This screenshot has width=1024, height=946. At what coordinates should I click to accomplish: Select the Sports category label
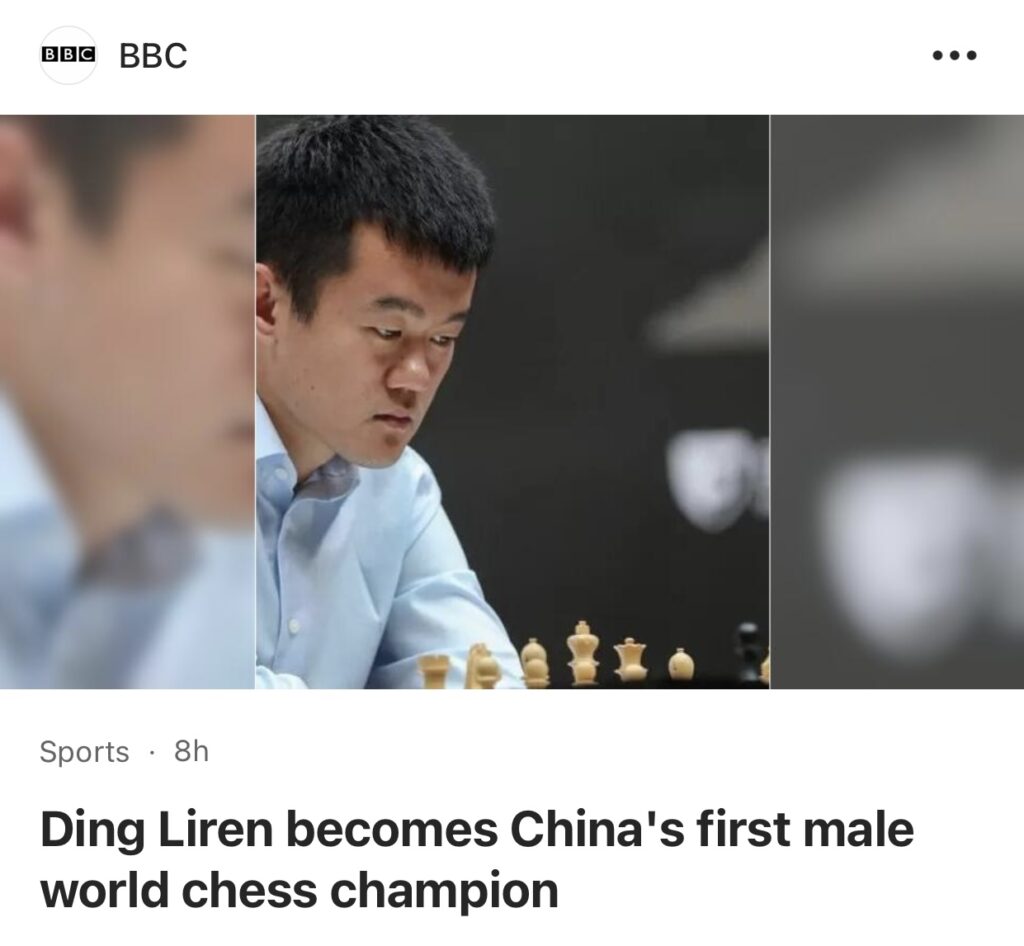pyautogui.click(x=84, y=751)
